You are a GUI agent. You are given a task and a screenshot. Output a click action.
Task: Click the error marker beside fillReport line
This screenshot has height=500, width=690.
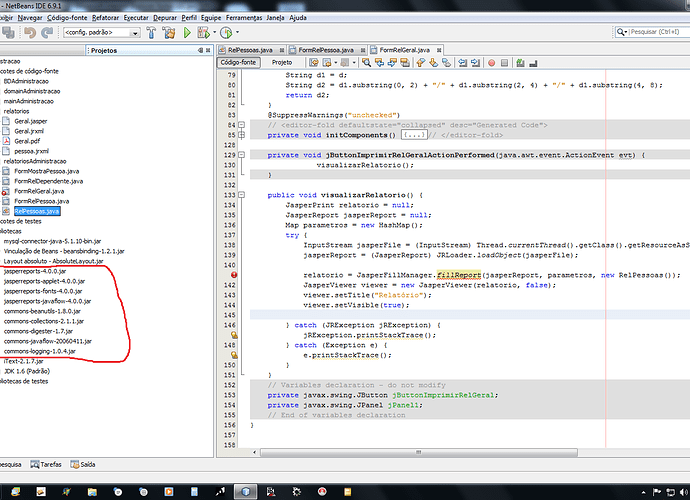point(234,275)
